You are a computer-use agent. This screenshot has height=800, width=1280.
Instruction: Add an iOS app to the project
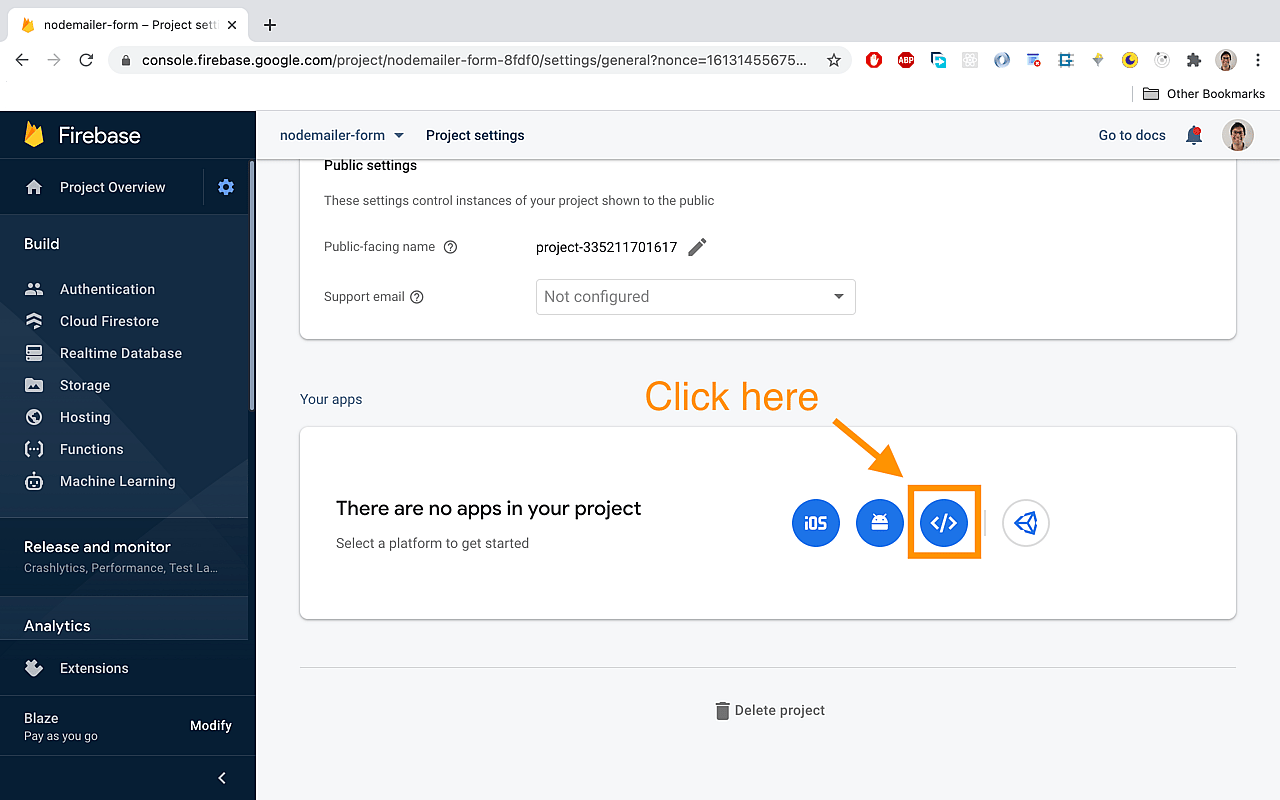pyautogui.click(x=815, y=522)
